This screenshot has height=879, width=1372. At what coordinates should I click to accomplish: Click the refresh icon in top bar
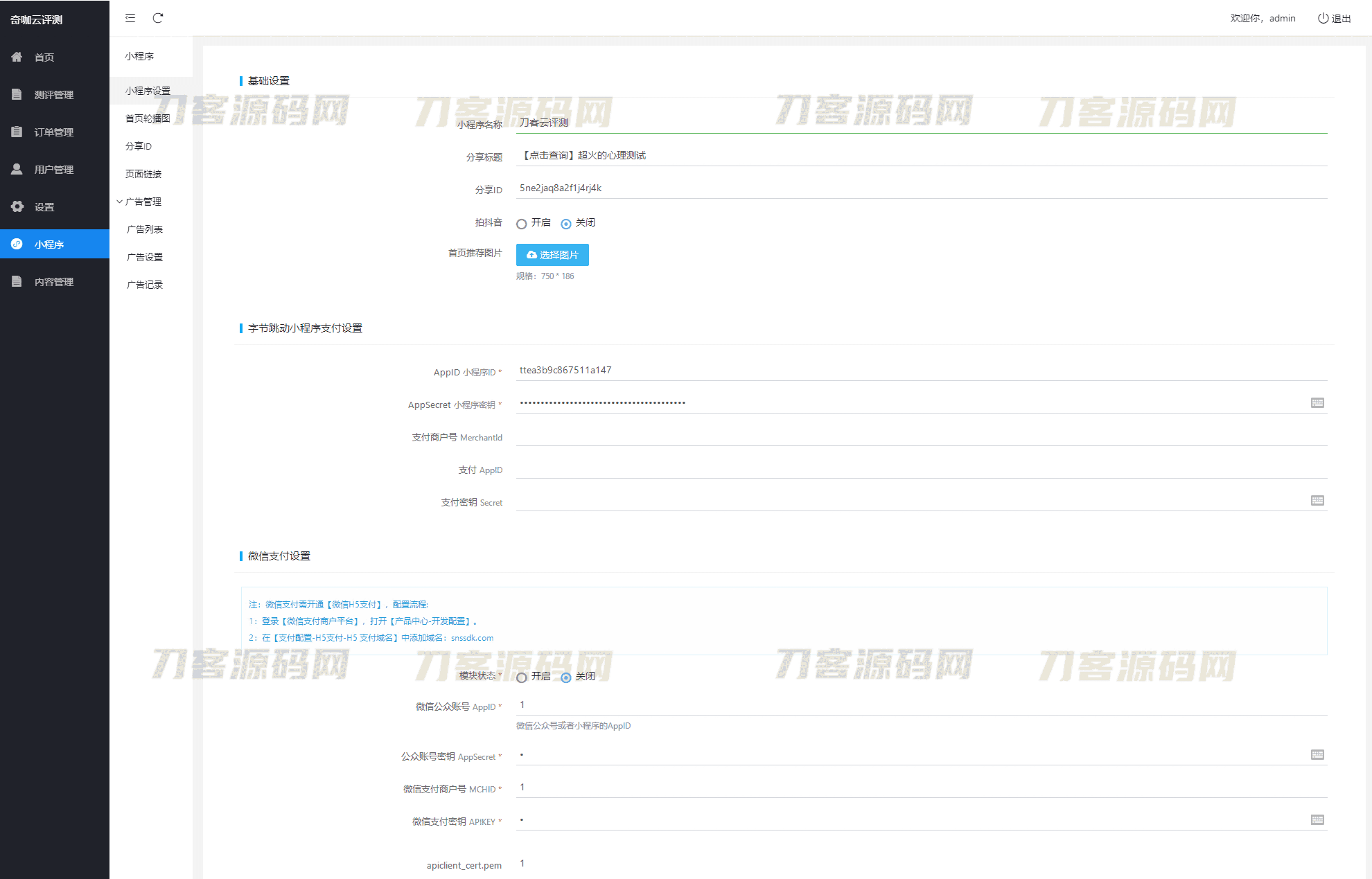[158, 18]
